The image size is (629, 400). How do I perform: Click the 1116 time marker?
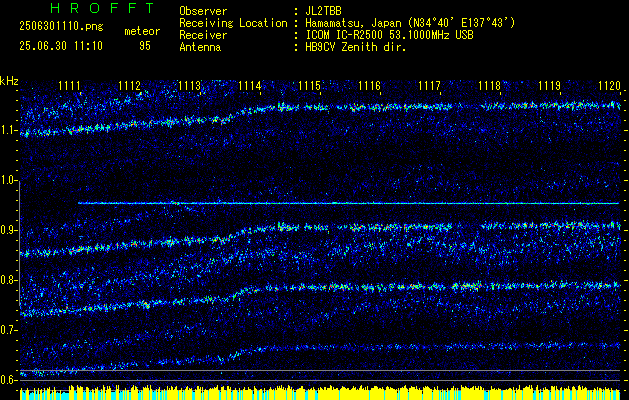coord(369,85)
